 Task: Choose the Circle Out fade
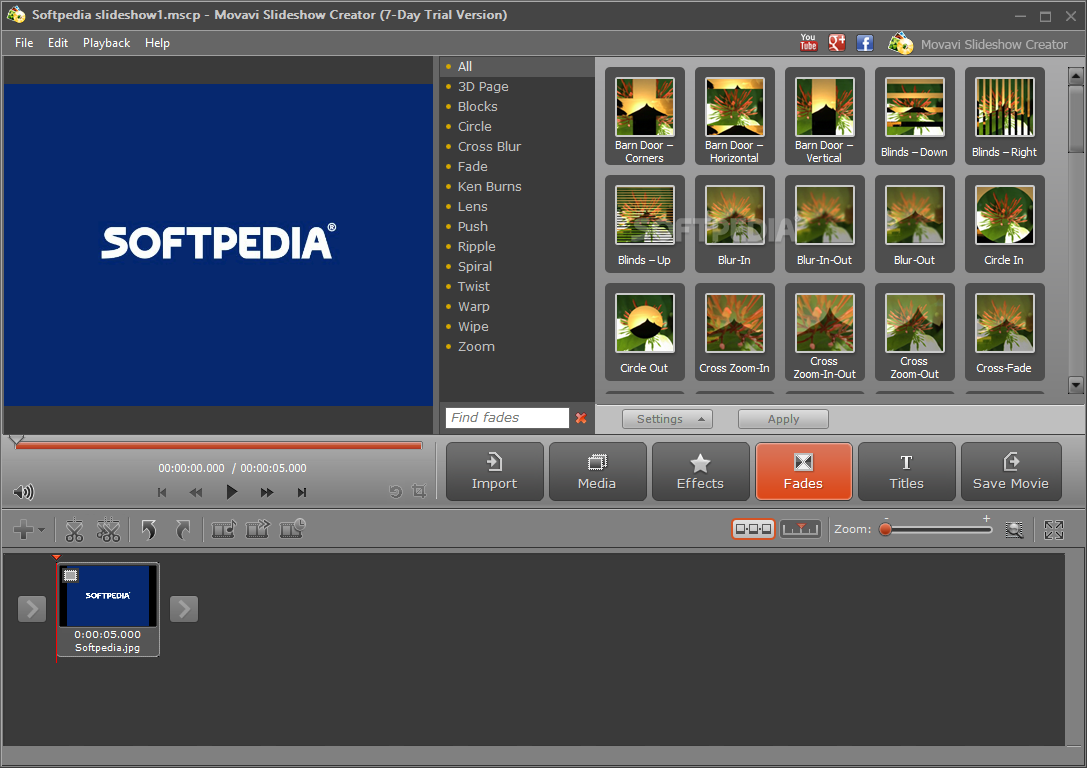coord(645,332)
